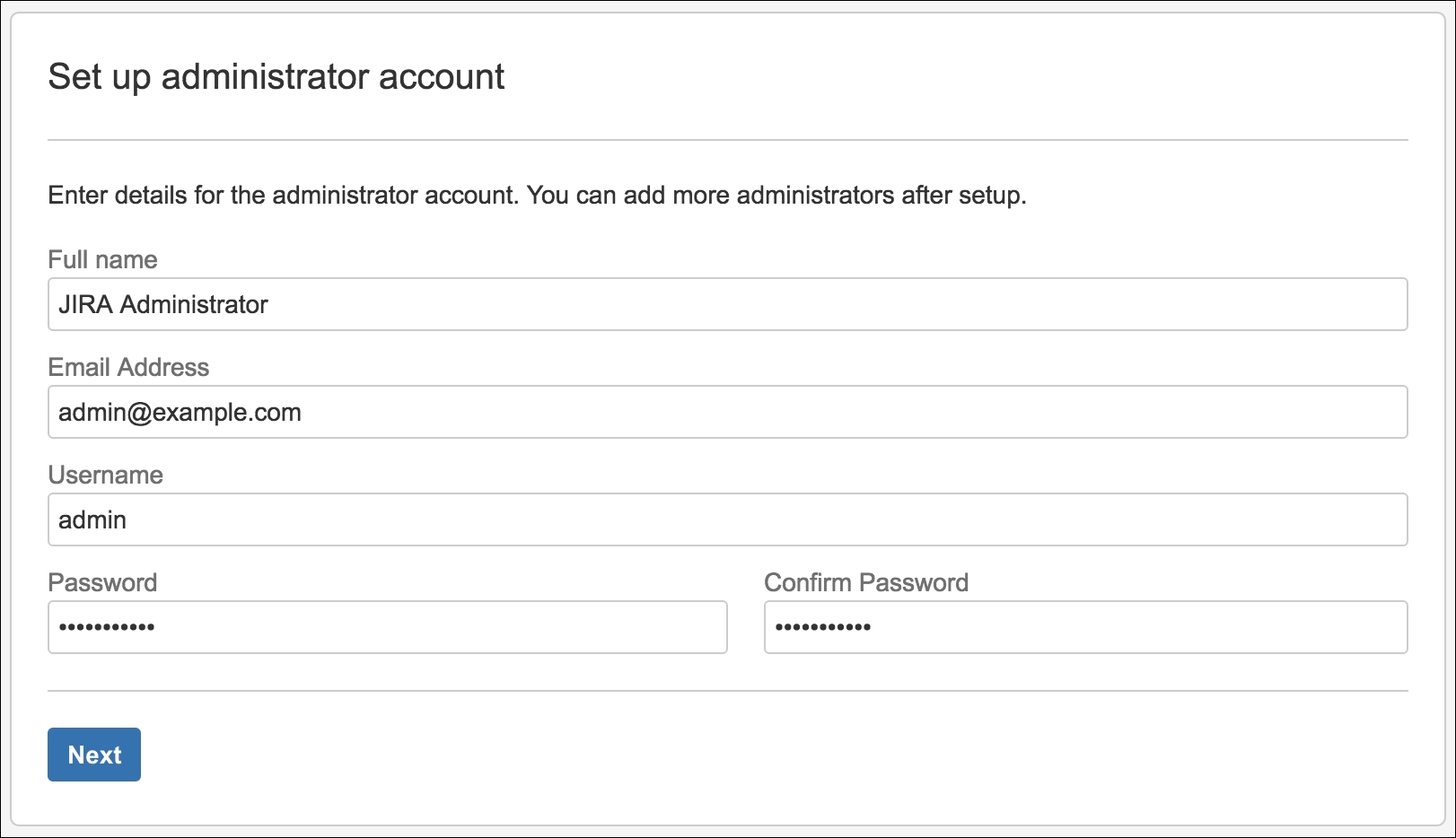Click the 'Set up administrator account' heading

coord(276,77)
